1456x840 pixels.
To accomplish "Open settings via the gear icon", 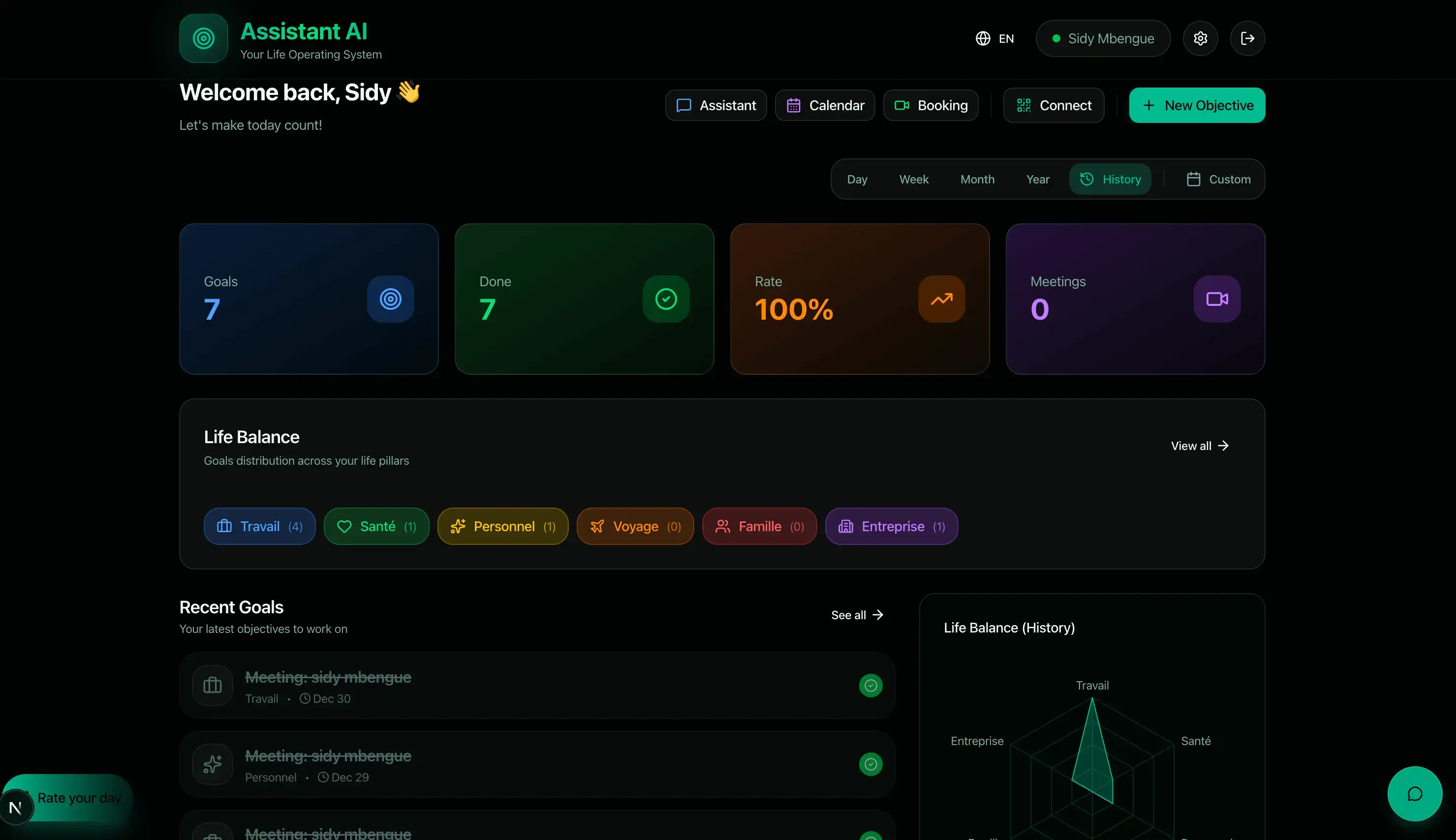I will [x=1200, y=38].
